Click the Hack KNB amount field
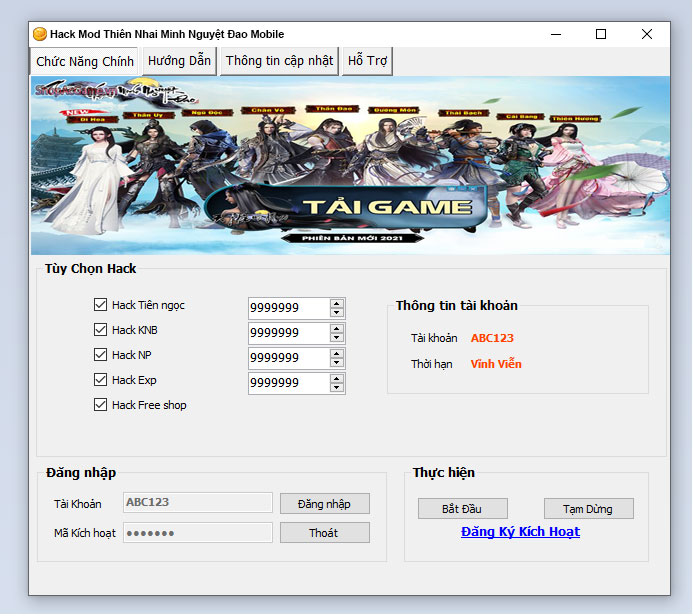Viewport: 693px width, 616px height. point(289,333)
